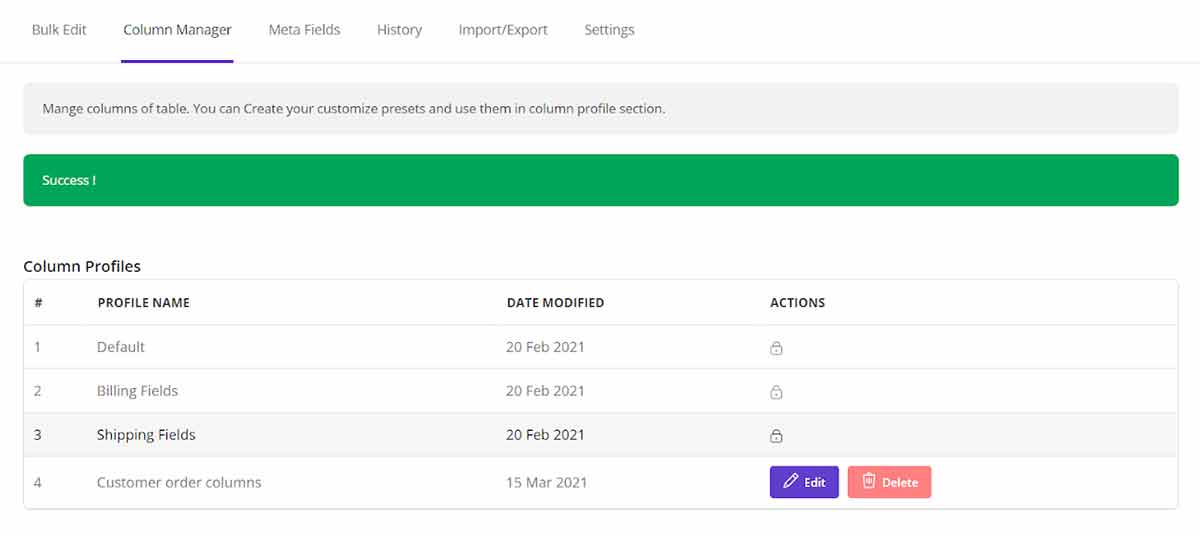
Task: Click the gray column manager description banner
Action: 600,108
